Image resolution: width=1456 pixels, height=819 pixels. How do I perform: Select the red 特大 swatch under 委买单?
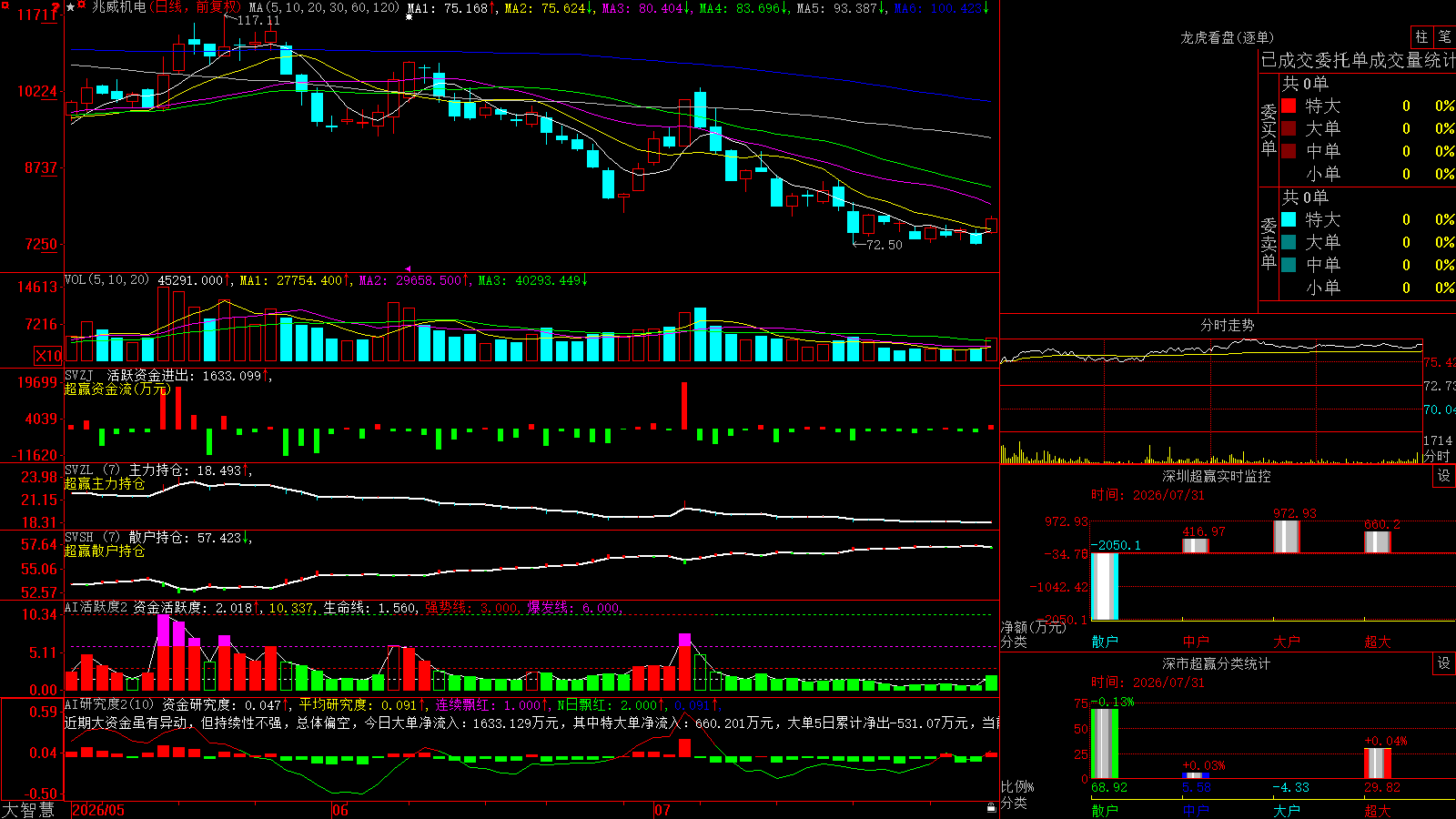click(x=1289, y=106)
